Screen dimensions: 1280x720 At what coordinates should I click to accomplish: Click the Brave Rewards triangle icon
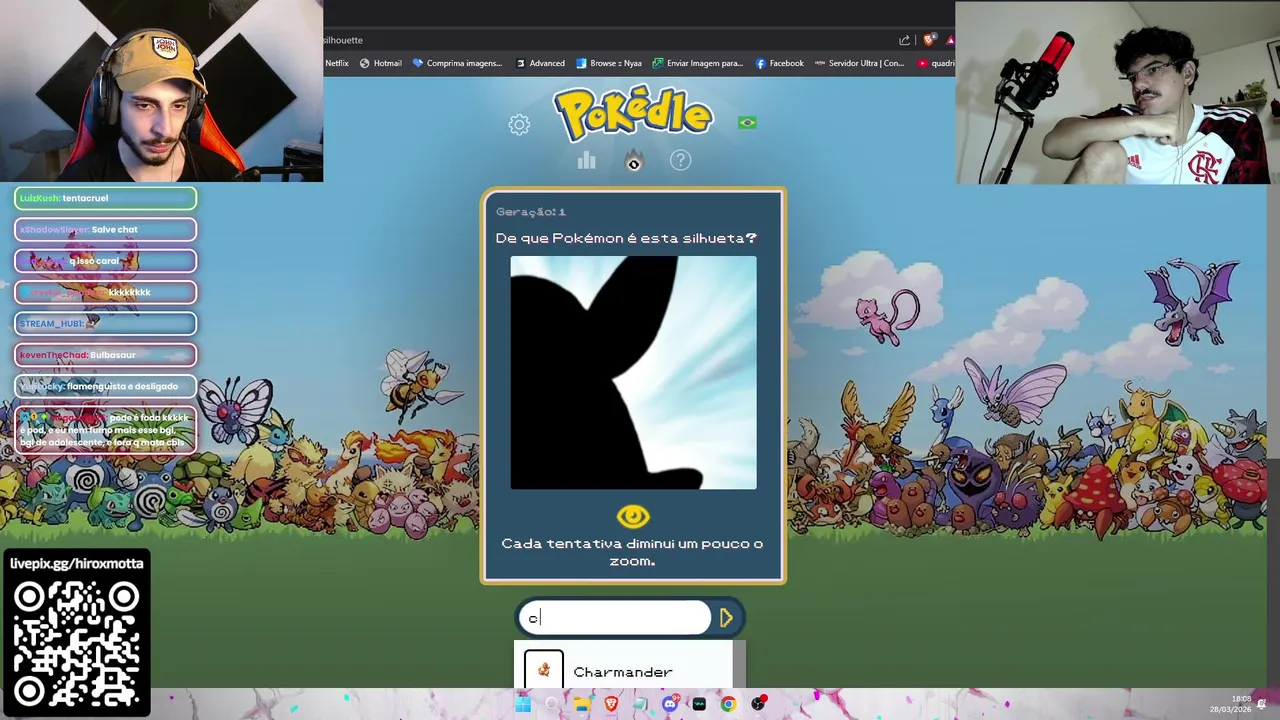(x=950, y=40)
